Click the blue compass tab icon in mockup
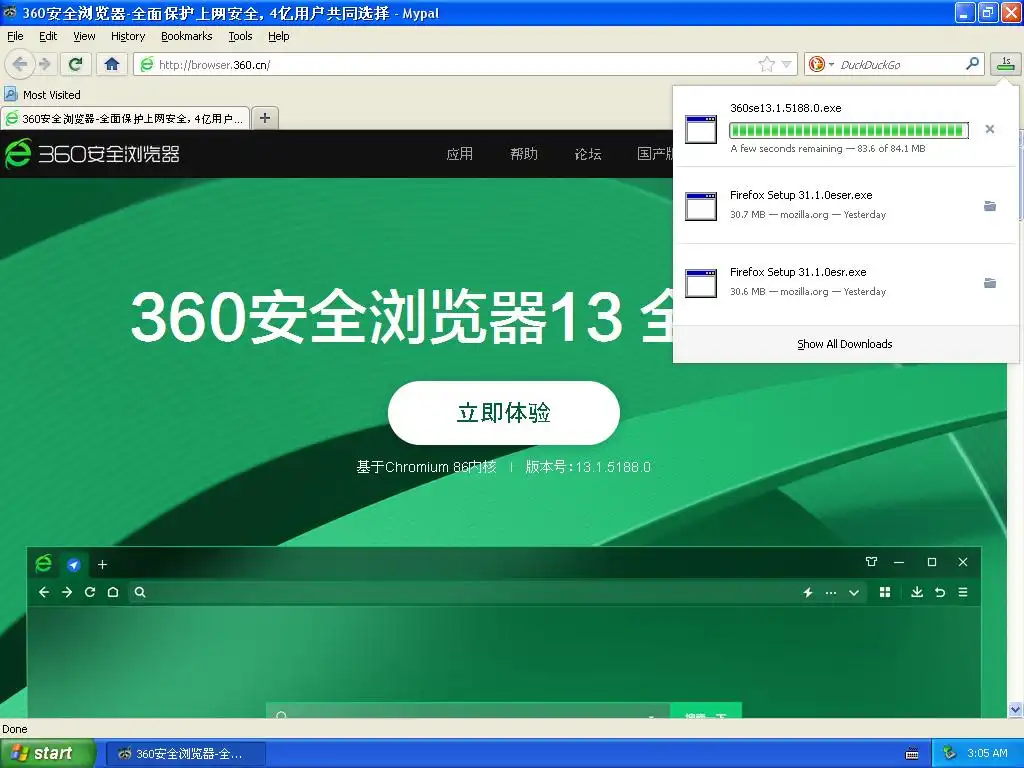The width and height of the screenshot is (1024, 768). pyautogui.click(x=74, y=565)
